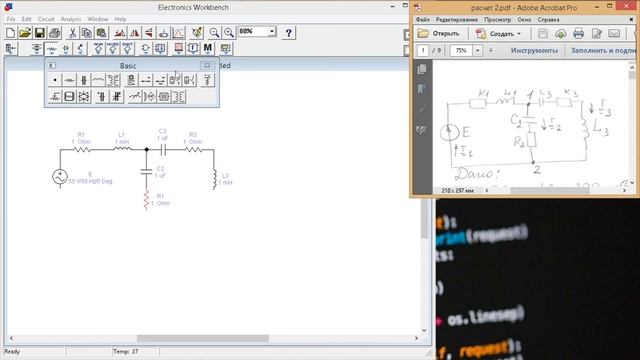Open the Window menu in Workbench
640x360 pixels.
point(98,19)
